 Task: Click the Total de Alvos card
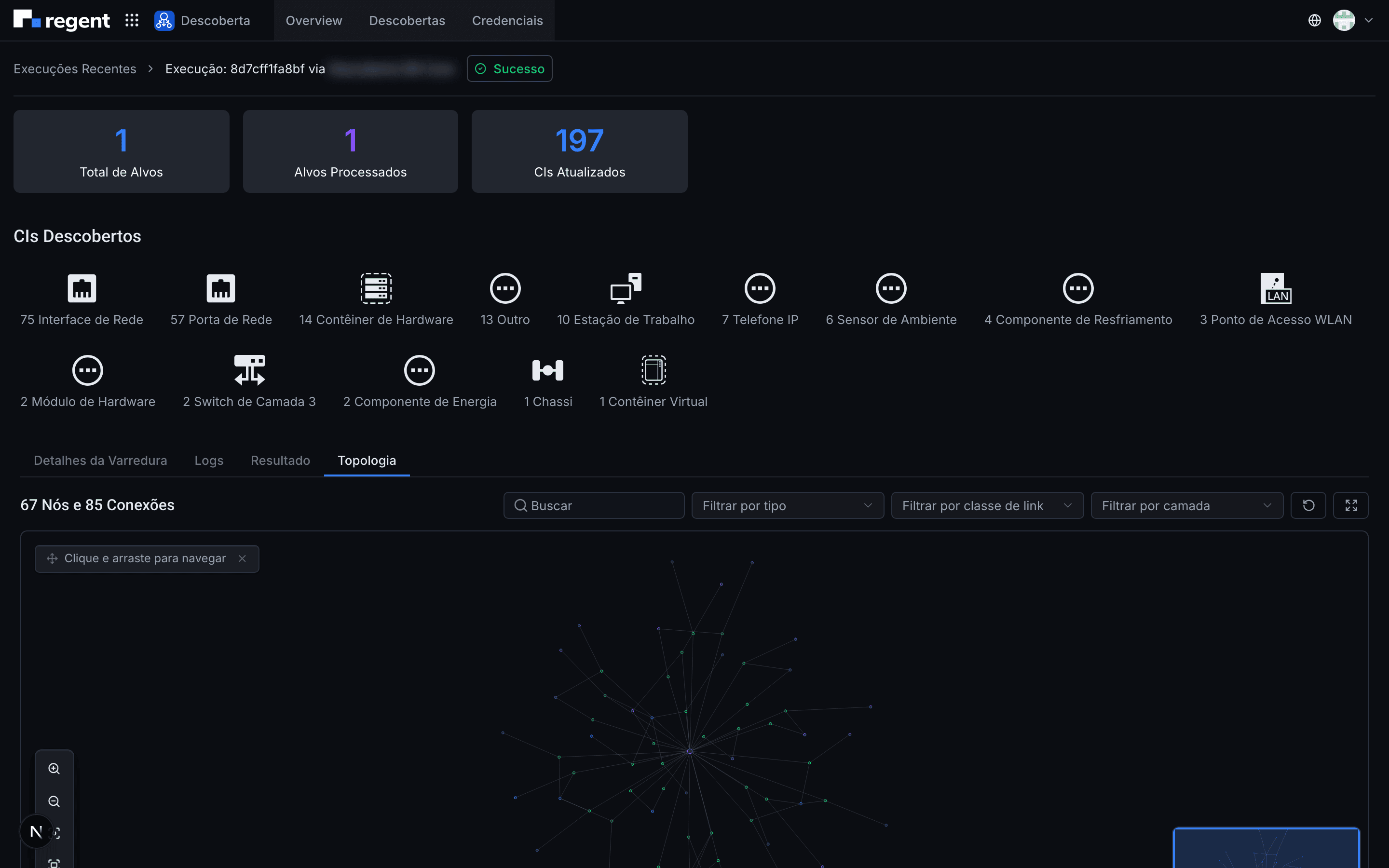pyautogui.click(x=121, y=151)
